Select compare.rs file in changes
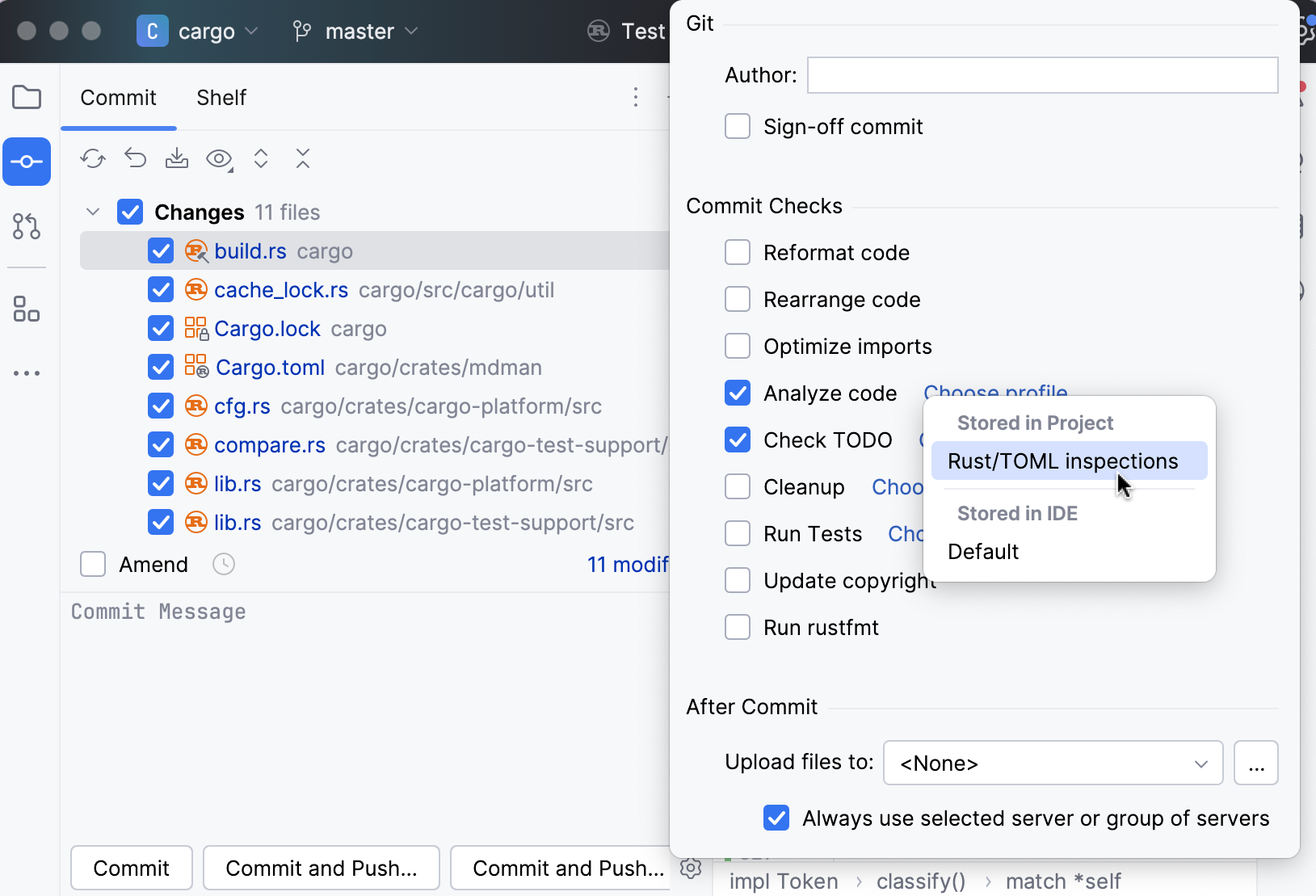 pyautogui.click(x=375, y=445)
